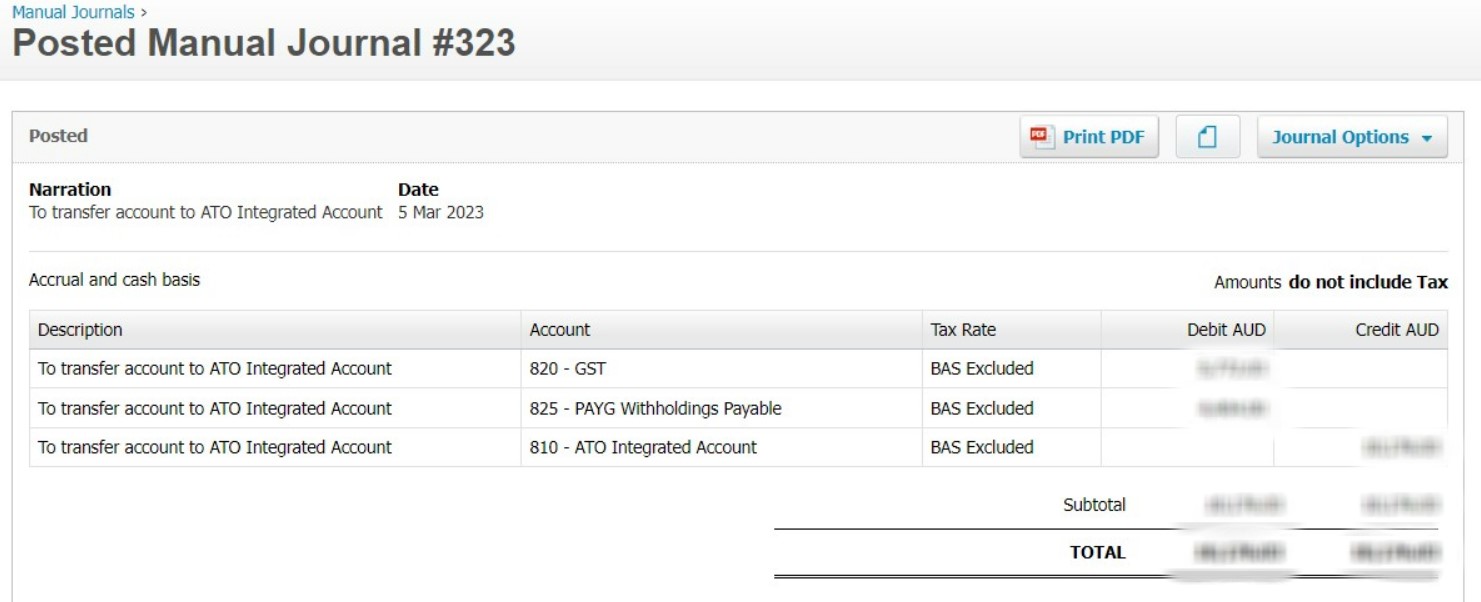
Task: Expand the Journal Options dropdown
Action: click(x=1351, y=137)
